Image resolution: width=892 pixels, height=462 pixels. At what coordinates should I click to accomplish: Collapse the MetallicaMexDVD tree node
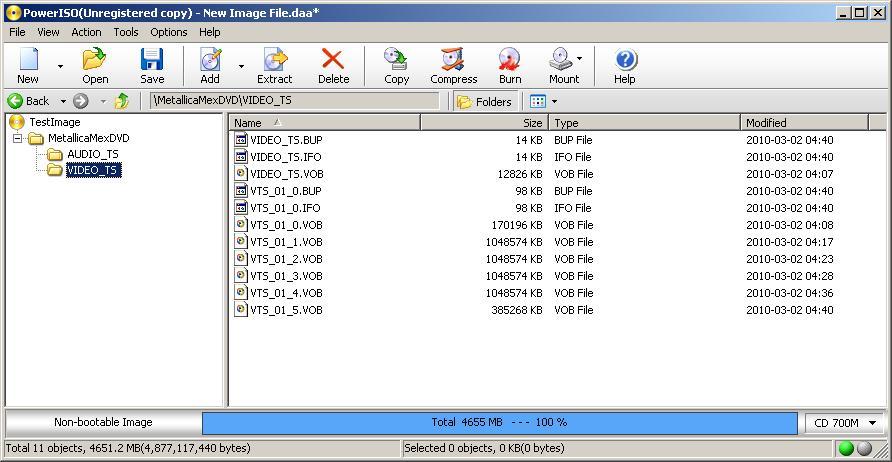tap(17, 138)
